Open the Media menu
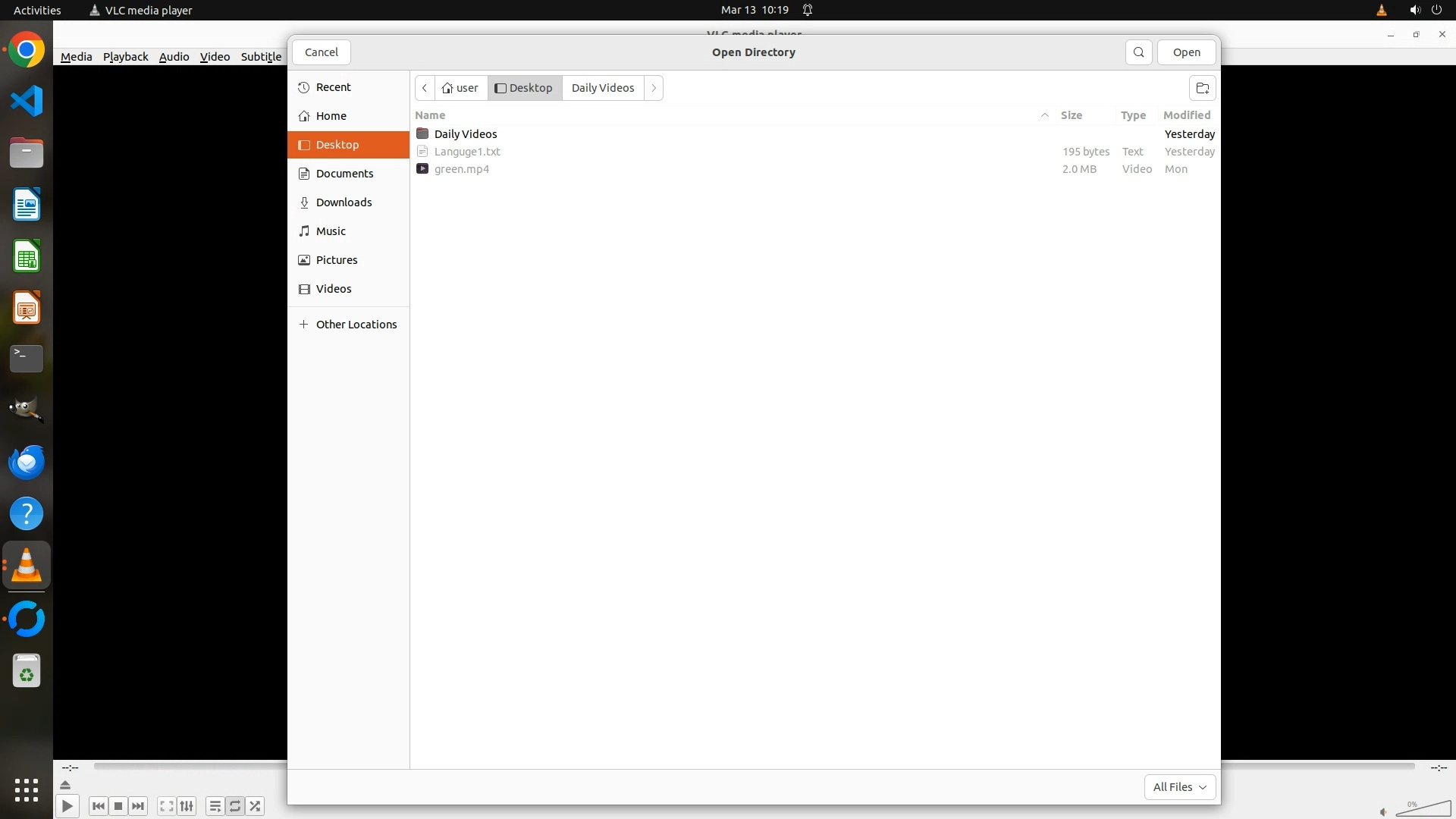 (76, 57)
